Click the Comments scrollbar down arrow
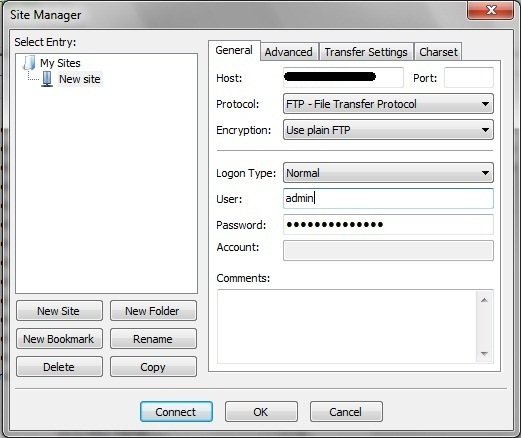This screenshot has height=438, width=522. click(x=484, y=354)
